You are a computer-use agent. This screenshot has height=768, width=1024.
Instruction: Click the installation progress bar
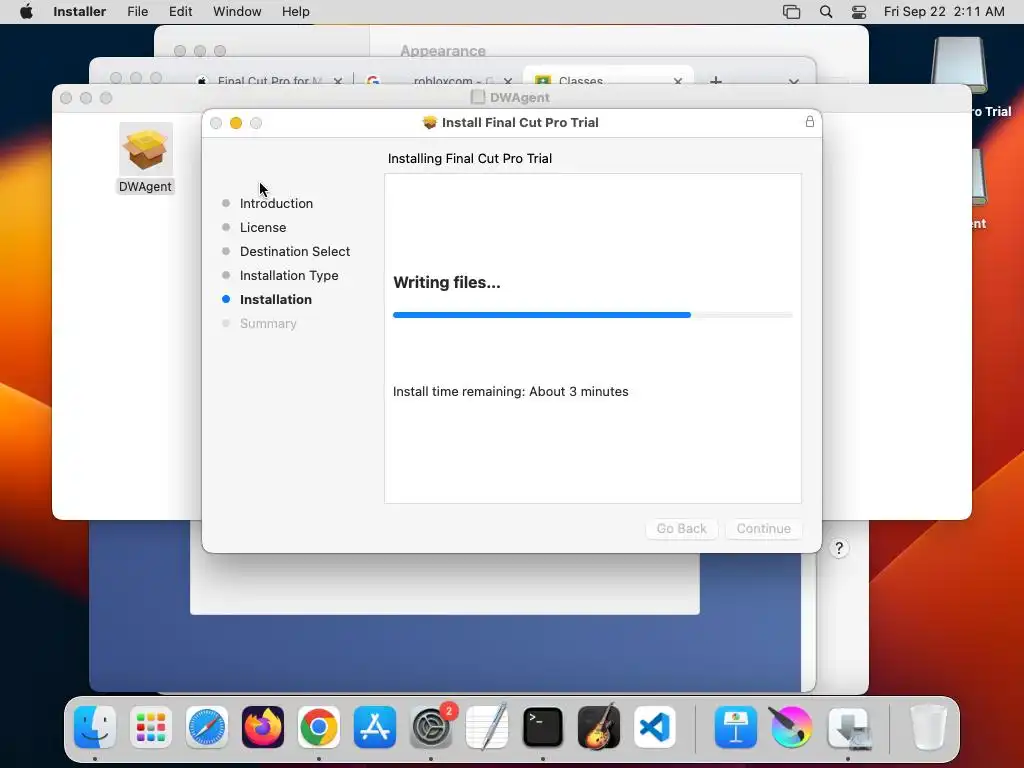point(592,315)
